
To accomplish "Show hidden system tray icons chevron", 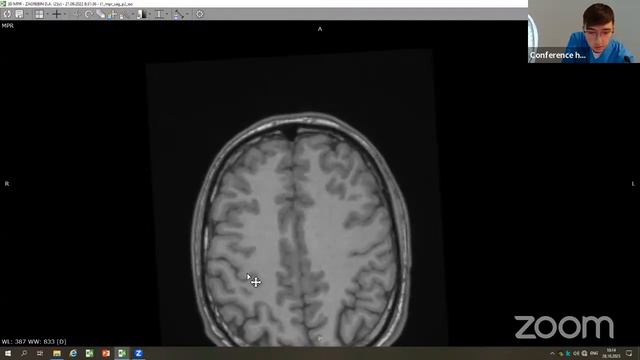I will [552, 353].
